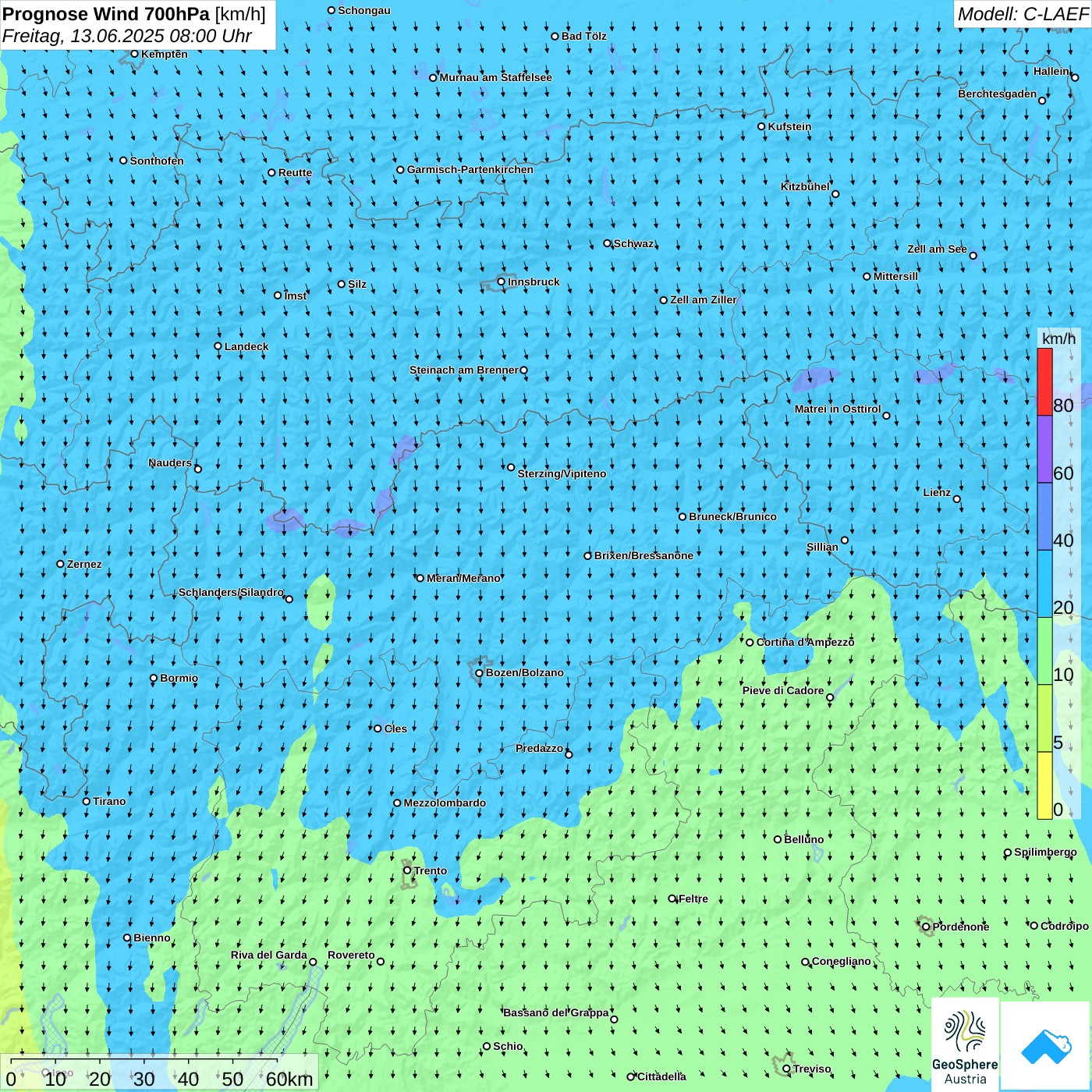Click the 'Schlanders/Silandro' label
1092x1092 pixels.
[231, 592]
